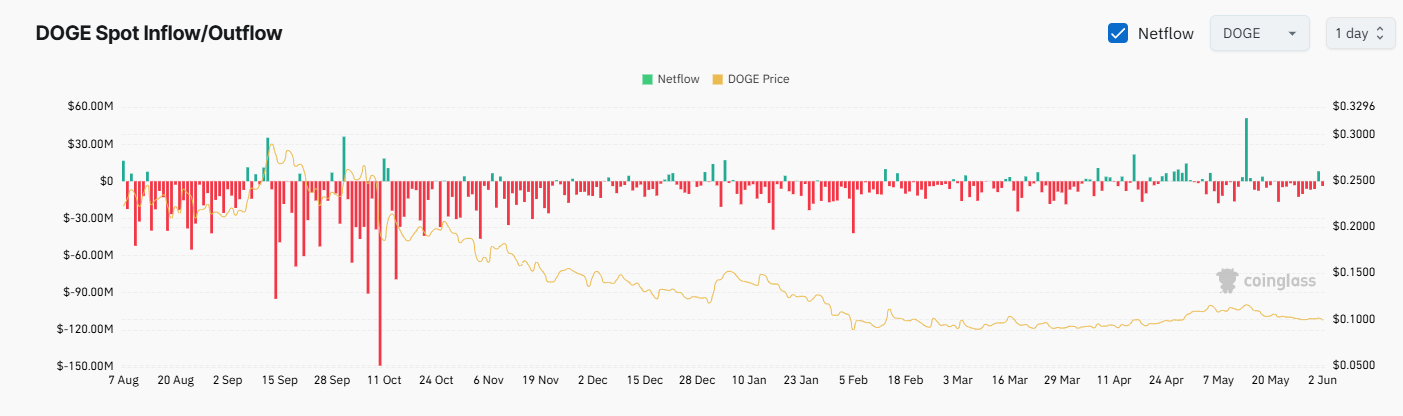
Task: Open the DOGE coin dropdown
Action: [x=1259, y=33]
